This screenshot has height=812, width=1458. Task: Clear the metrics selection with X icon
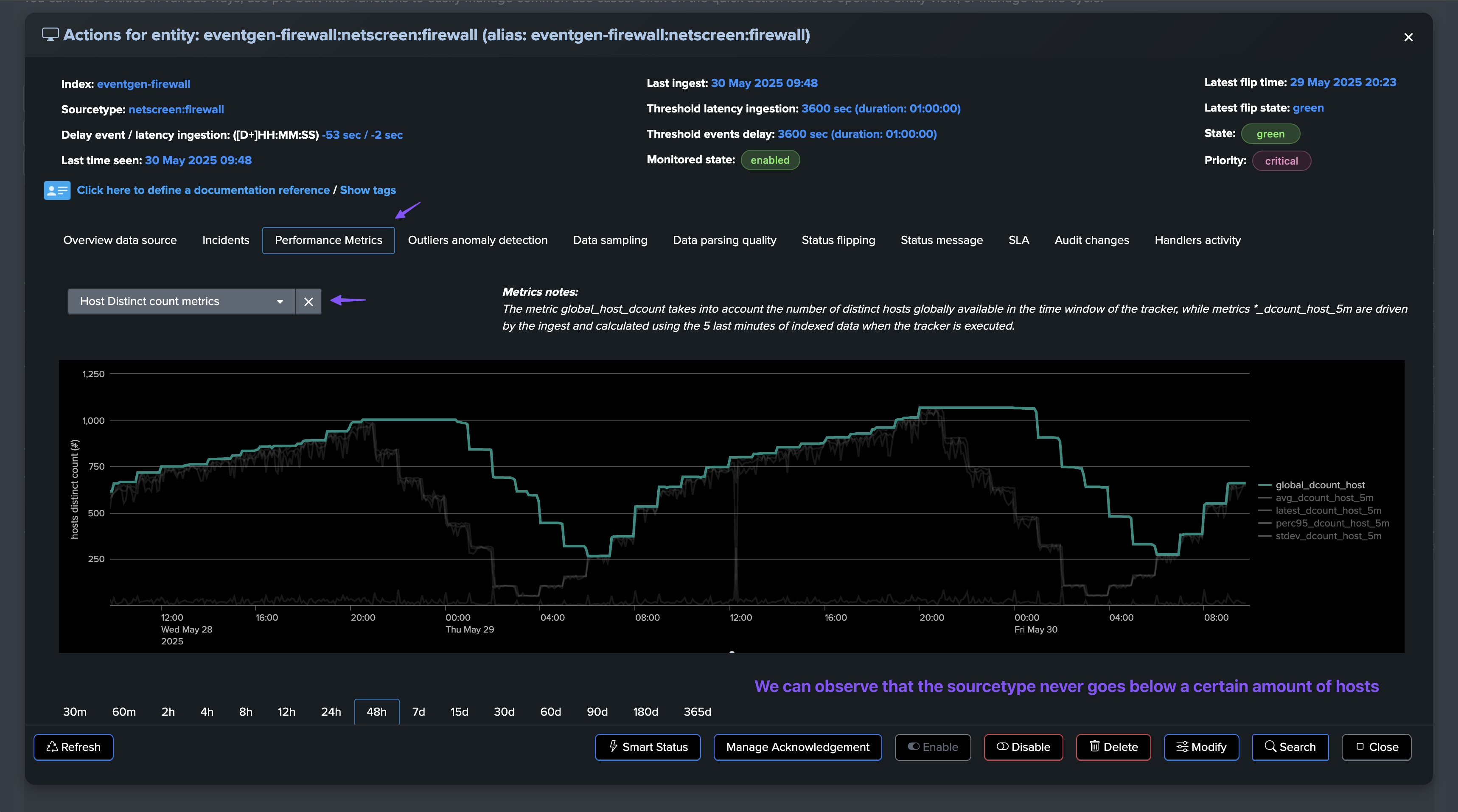pos(308,302)
